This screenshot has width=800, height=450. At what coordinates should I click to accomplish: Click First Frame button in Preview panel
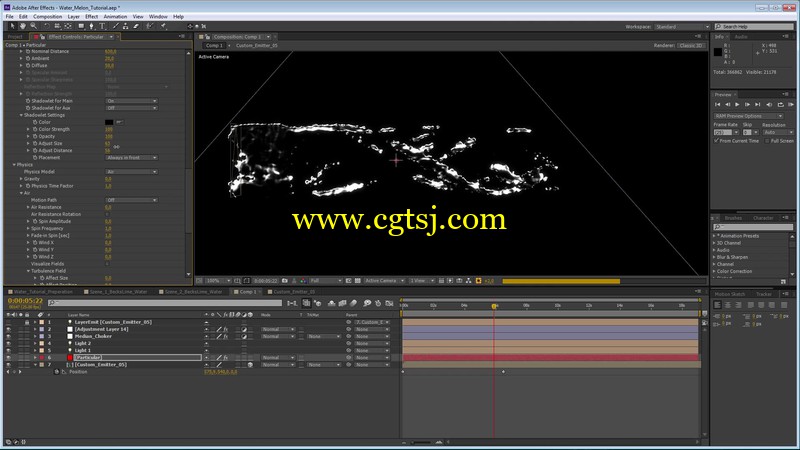717,105
